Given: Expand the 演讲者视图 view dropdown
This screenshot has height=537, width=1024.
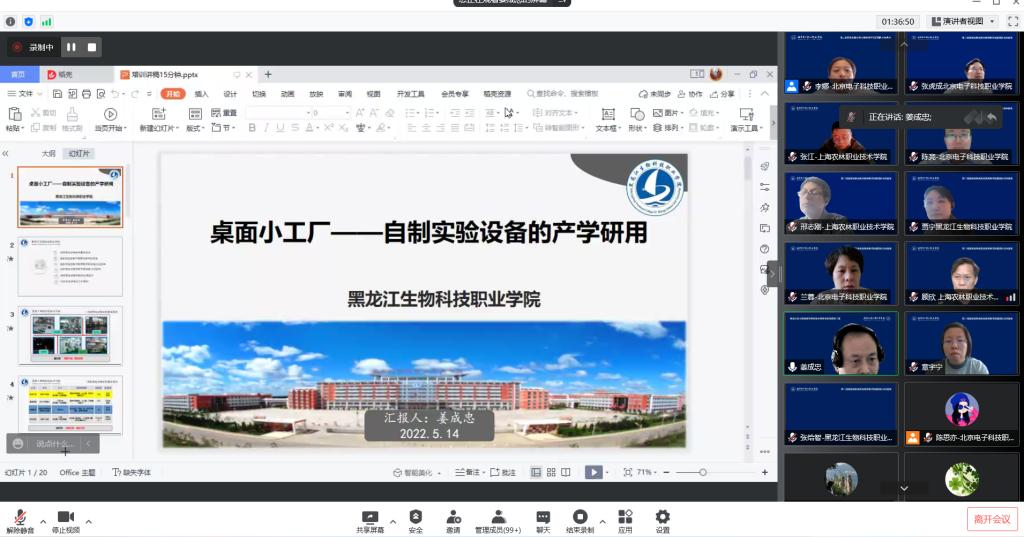Looking at the screenshot, I should [x=992, y=21].
